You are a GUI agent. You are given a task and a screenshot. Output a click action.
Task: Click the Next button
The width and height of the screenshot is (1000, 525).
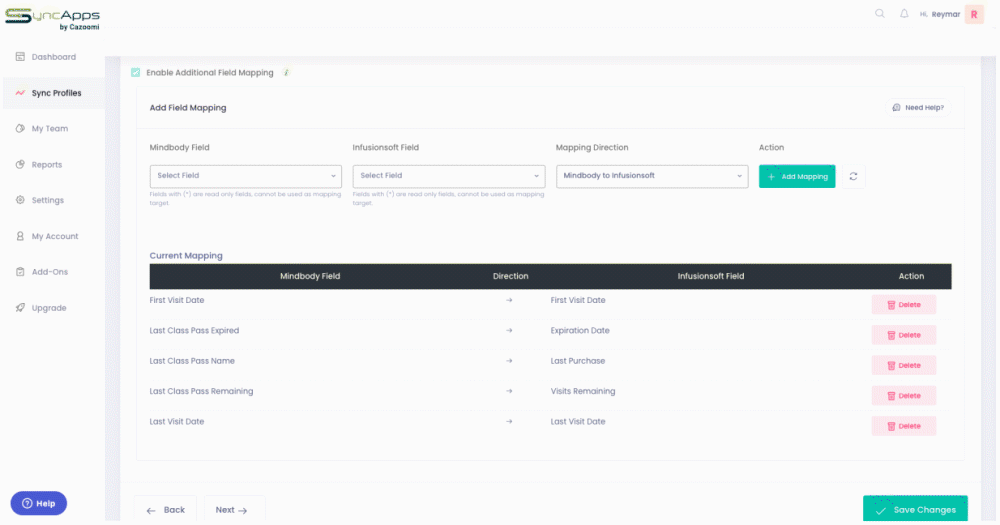pos(234,510)
